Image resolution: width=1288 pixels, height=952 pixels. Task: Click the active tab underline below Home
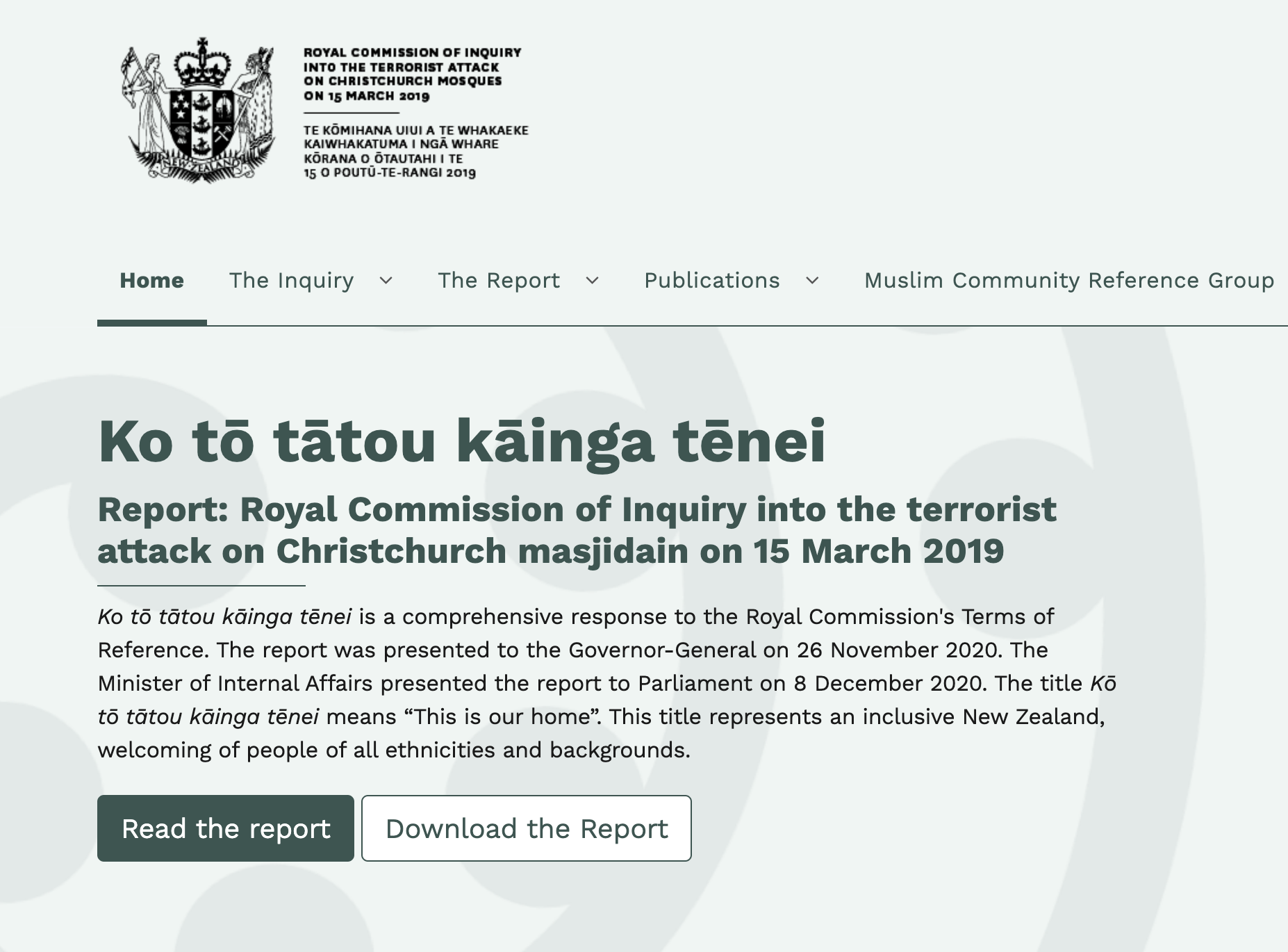[x=152, y=321]
